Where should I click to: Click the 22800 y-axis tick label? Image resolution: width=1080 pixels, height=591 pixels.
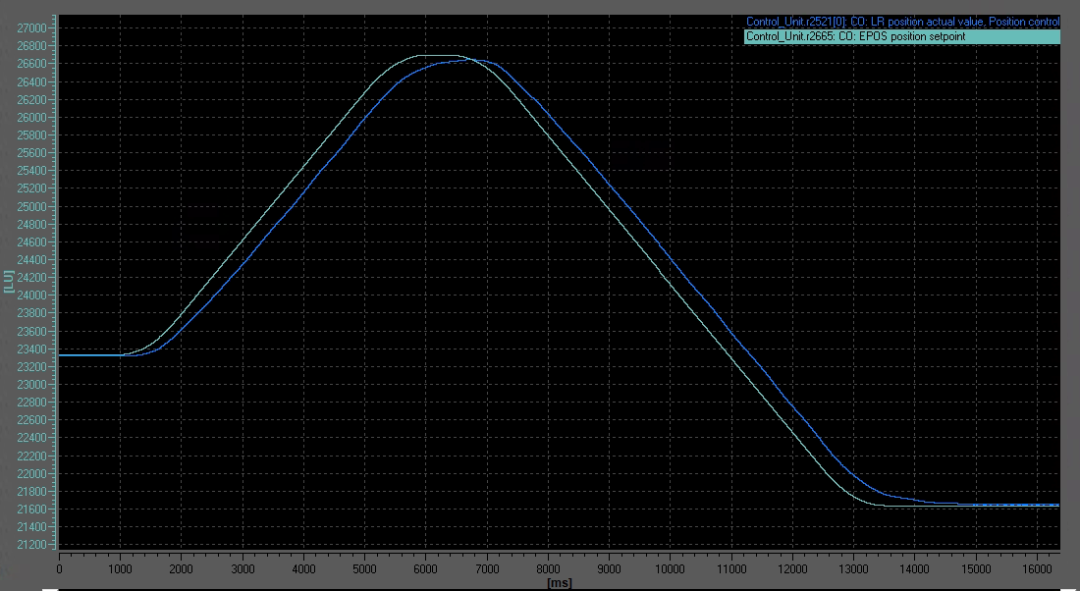33,402
